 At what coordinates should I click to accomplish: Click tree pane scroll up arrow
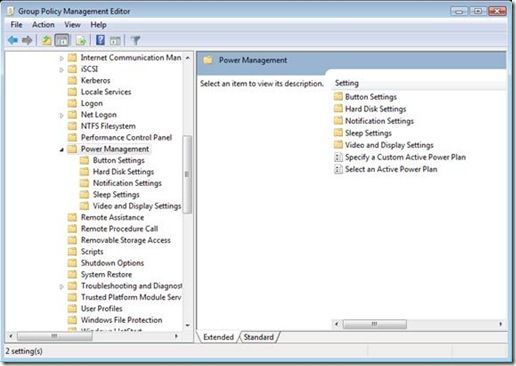(x=188, y=58)
